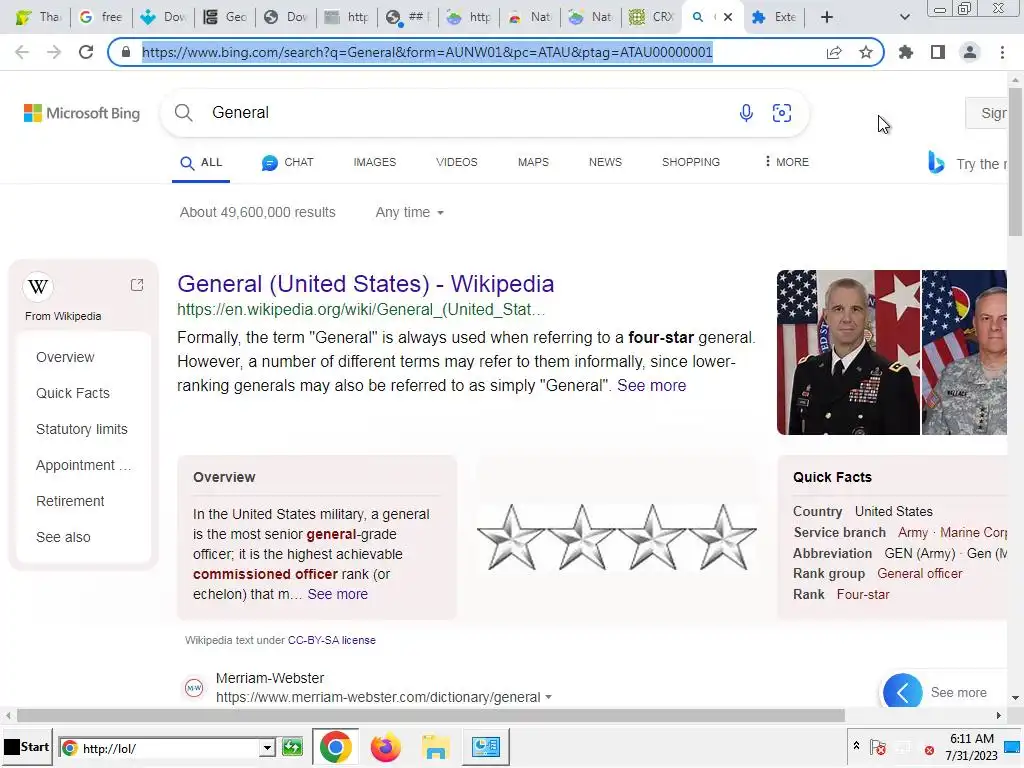Jump to Quick Facts in sidebar

(72, 393)
